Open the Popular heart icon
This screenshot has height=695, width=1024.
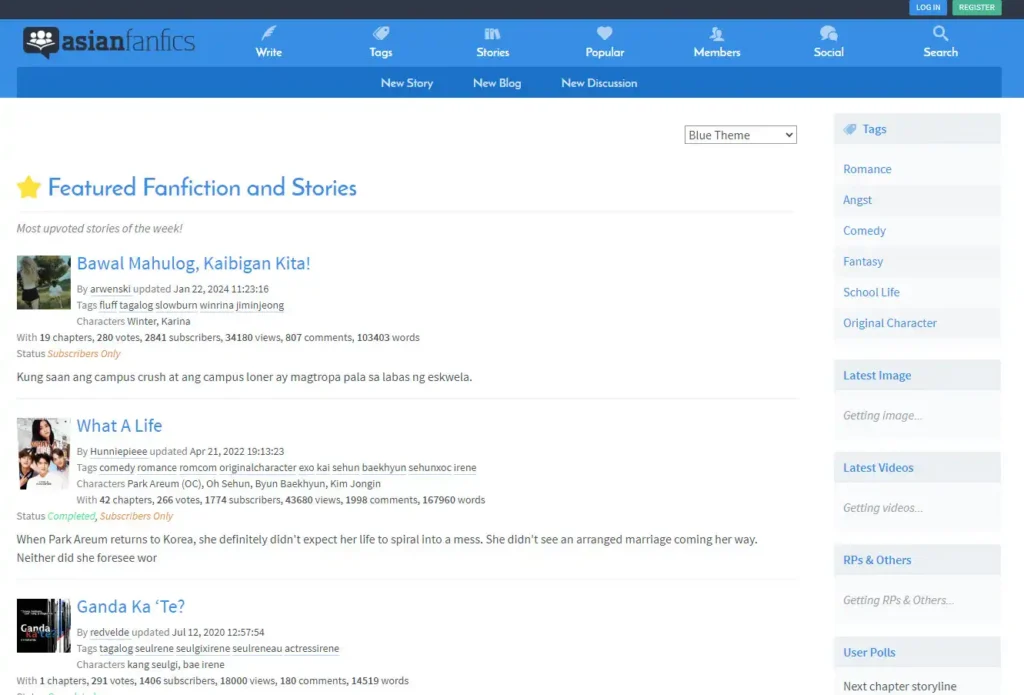pos(604,33)
